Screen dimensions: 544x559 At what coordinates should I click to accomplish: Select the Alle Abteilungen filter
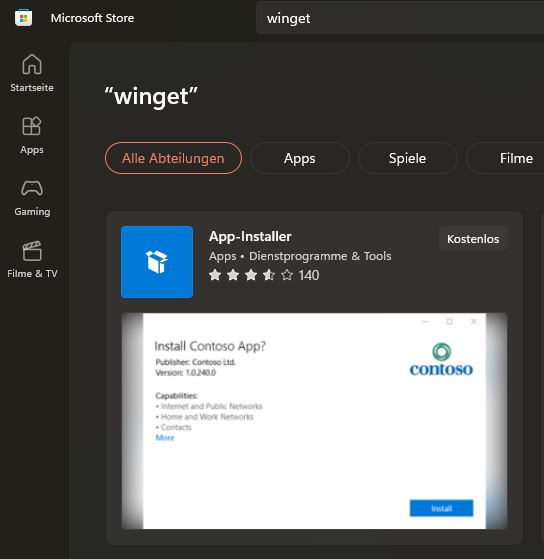tap(173, 158)
